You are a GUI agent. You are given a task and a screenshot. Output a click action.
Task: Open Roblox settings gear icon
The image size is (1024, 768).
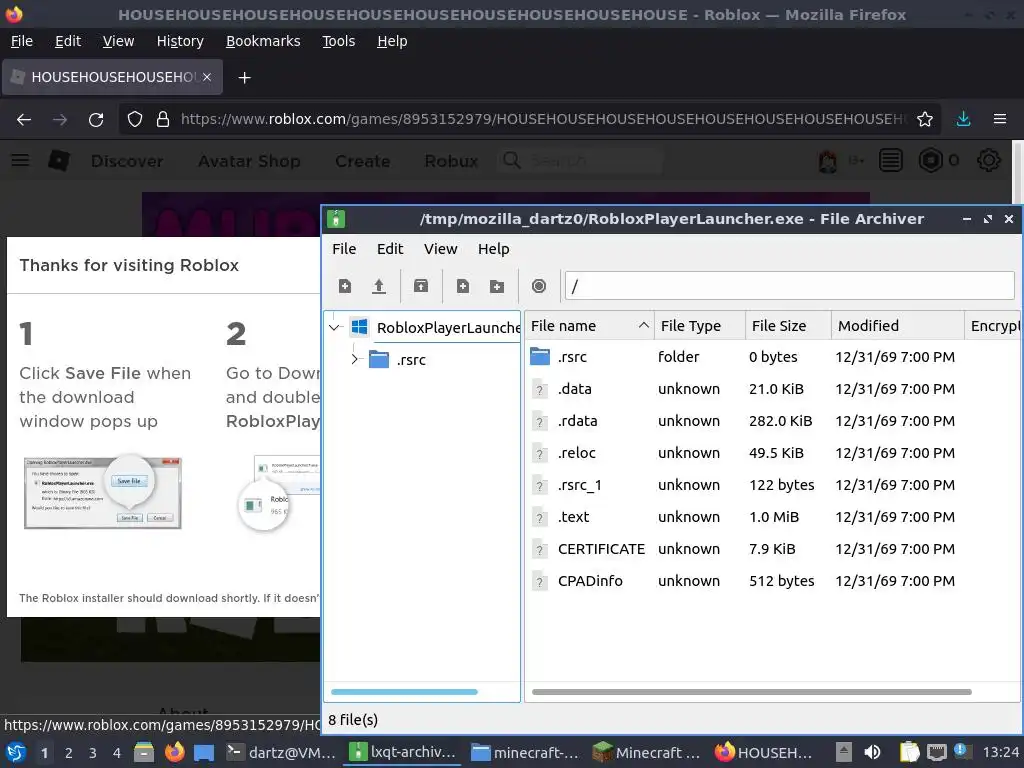pyautogui.click(x=989, y=161)
